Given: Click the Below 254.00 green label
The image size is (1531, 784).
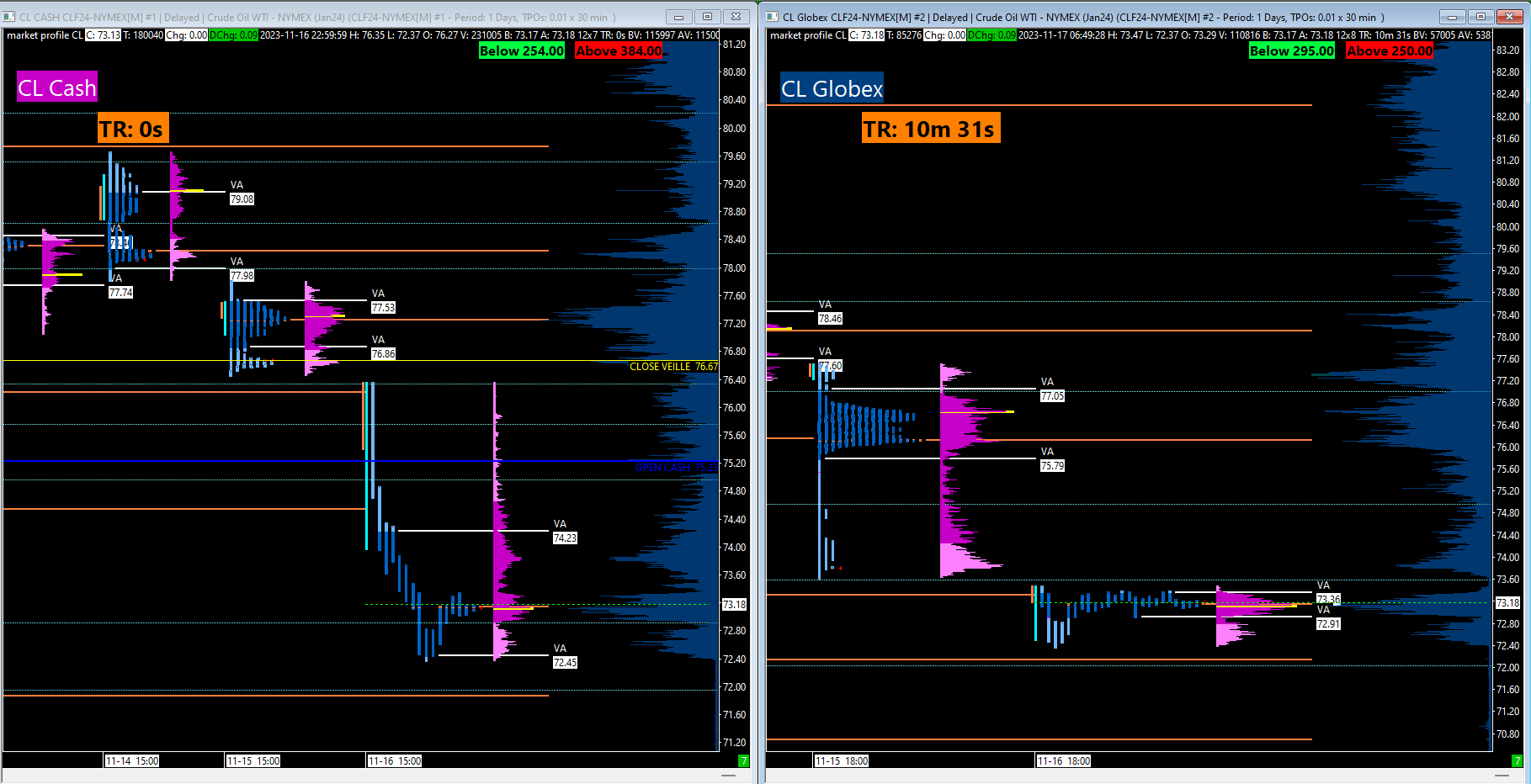Looking at the screenshot, I should pyautogui.click(x=522, y=51).
